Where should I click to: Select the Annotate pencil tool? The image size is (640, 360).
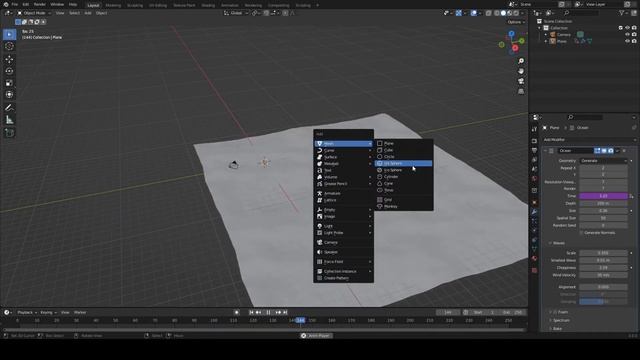(9, 108)
